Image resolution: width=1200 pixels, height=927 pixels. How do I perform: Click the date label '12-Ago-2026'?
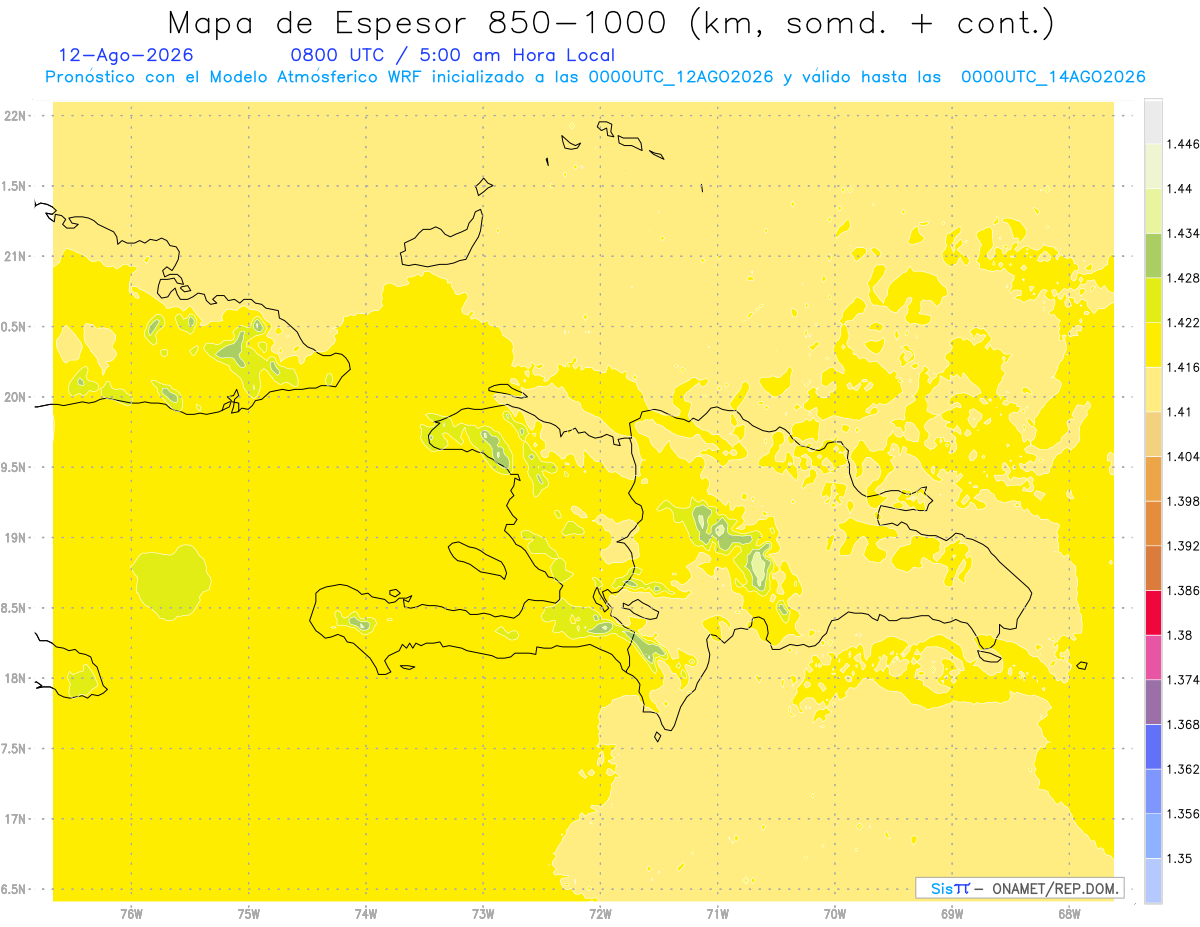pos(126,56)
